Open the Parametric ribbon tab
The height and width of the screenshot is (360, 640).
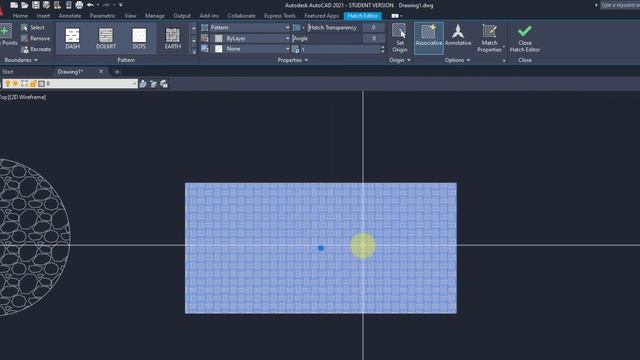pyautogui.click(x=102, y=16)
